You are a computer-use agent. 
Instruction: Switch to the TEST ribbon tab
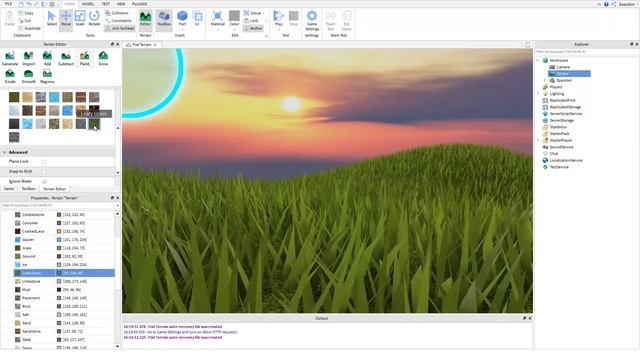pyautogui.click(x=106, y=4)
